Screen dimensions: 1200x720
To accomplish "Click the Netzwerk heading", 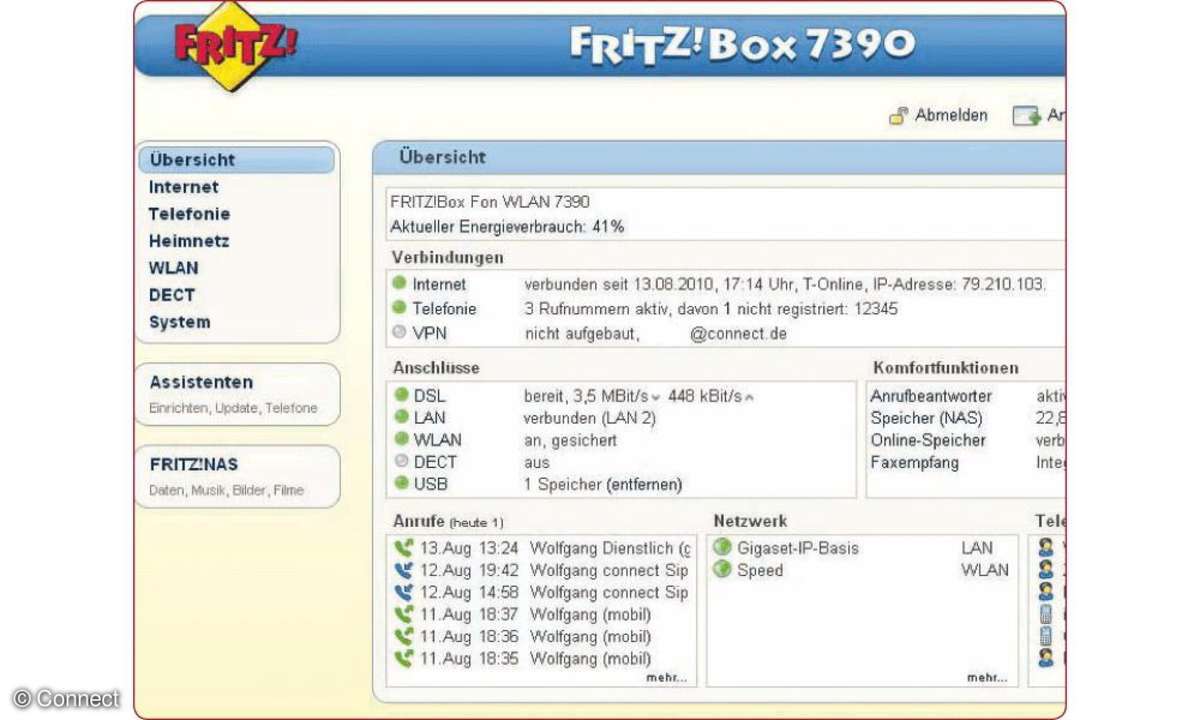I will (x=750, y=521).
